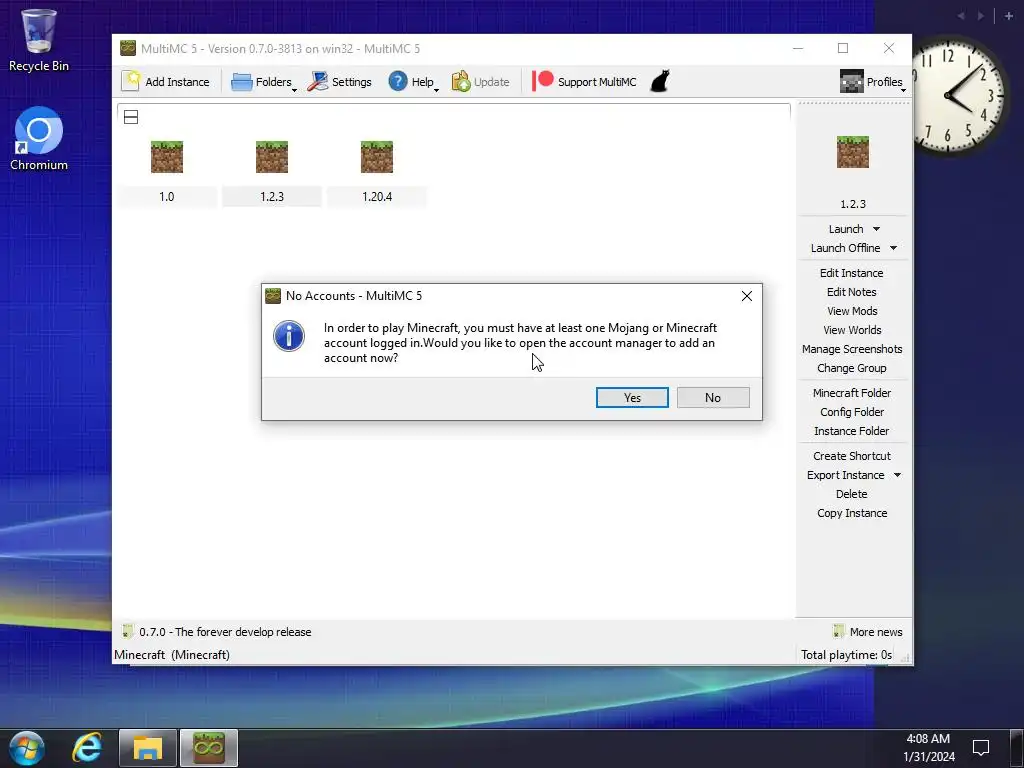Click the sidebar instance icon for 1.2.3
The height and width of the screenshot is (768, 1024).
point(853,152)
